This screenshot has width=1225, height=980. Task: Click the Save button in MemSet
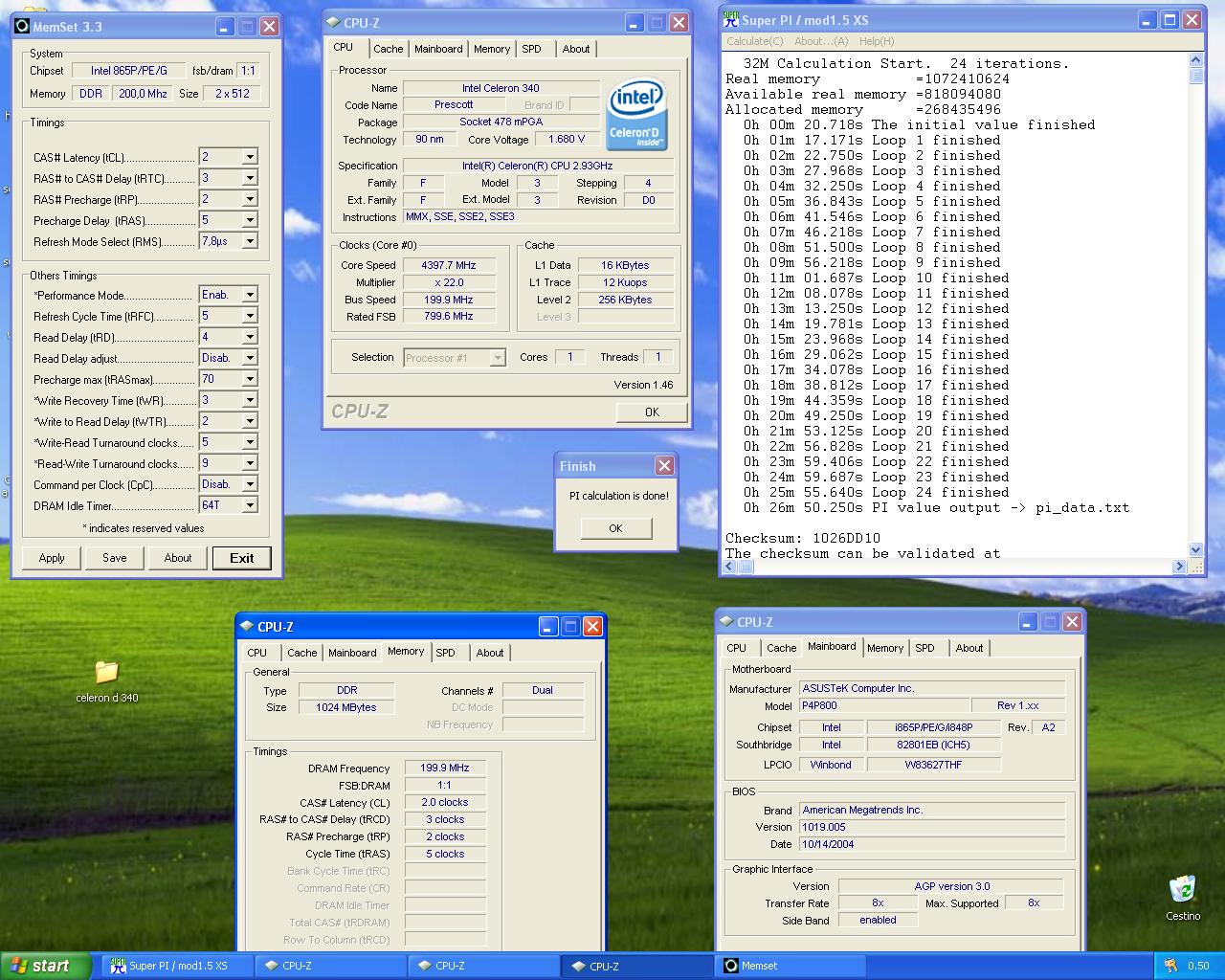115,558
